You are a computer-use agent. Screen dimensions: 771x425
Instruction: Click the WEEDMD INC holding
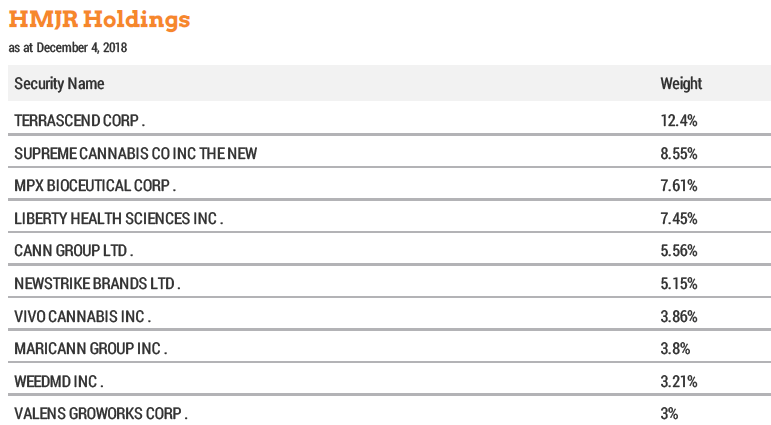click(58, 381)
